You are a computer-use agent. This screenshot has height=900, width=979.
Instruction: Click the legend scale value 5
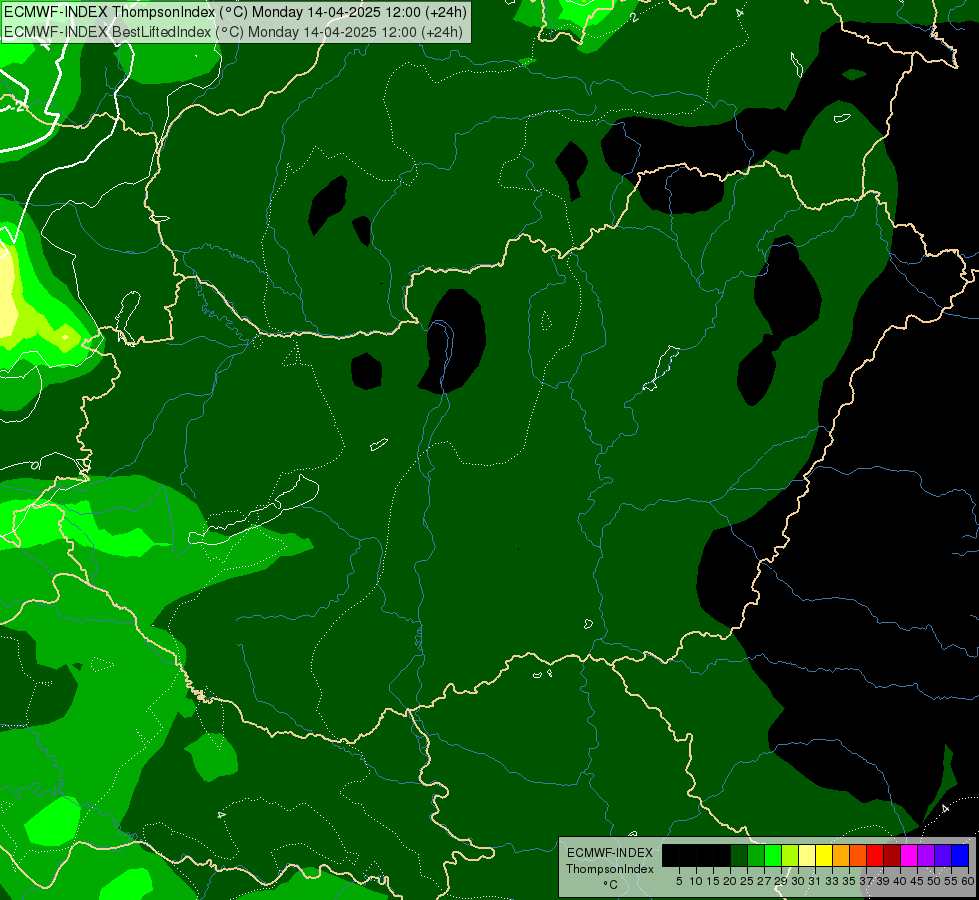tap(679, 881)
